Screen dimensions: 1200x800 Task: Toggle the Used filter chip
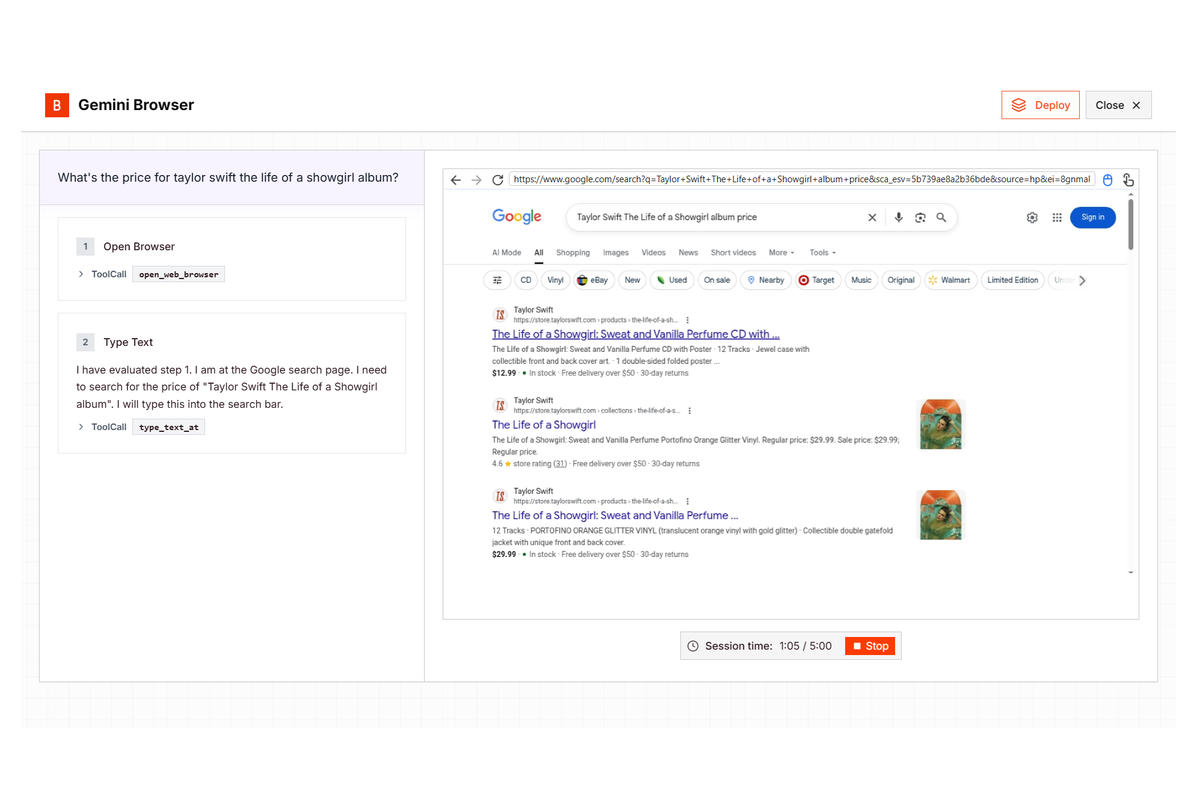click(x=672, y=280)
